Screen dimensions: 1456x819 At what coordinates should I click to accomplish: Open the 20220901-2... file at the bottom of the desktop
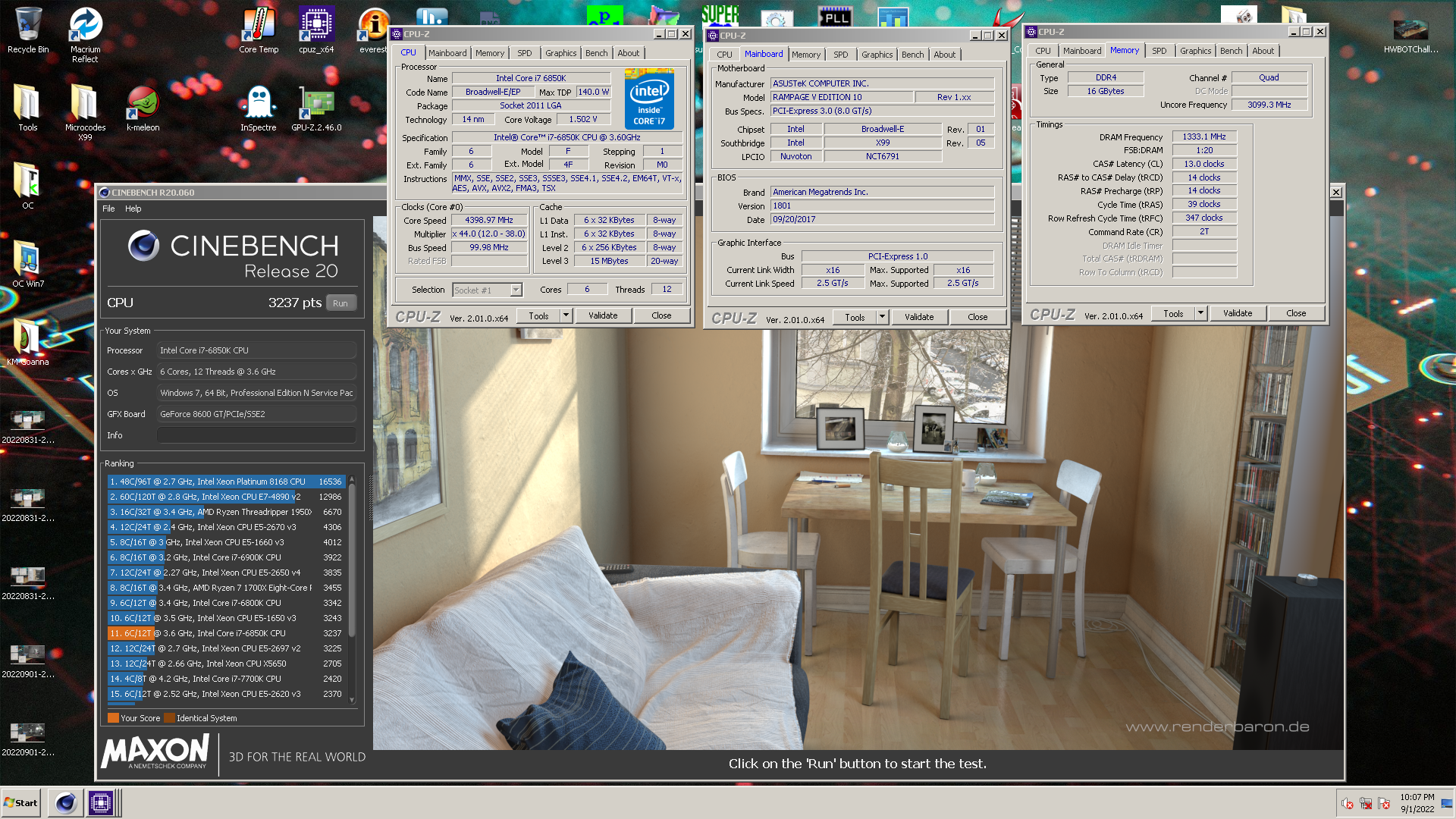point(28,739)
